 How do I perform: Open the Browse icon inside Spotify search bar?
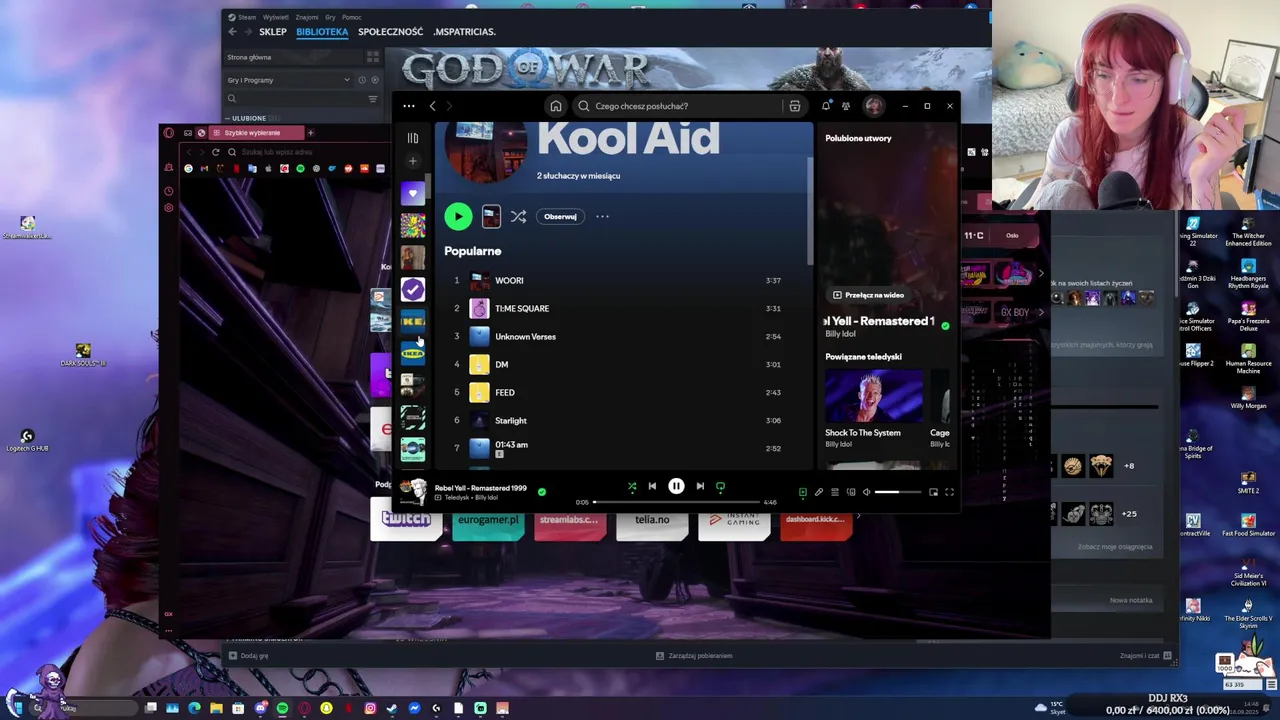pyautogui.click(x=794, y=106)
